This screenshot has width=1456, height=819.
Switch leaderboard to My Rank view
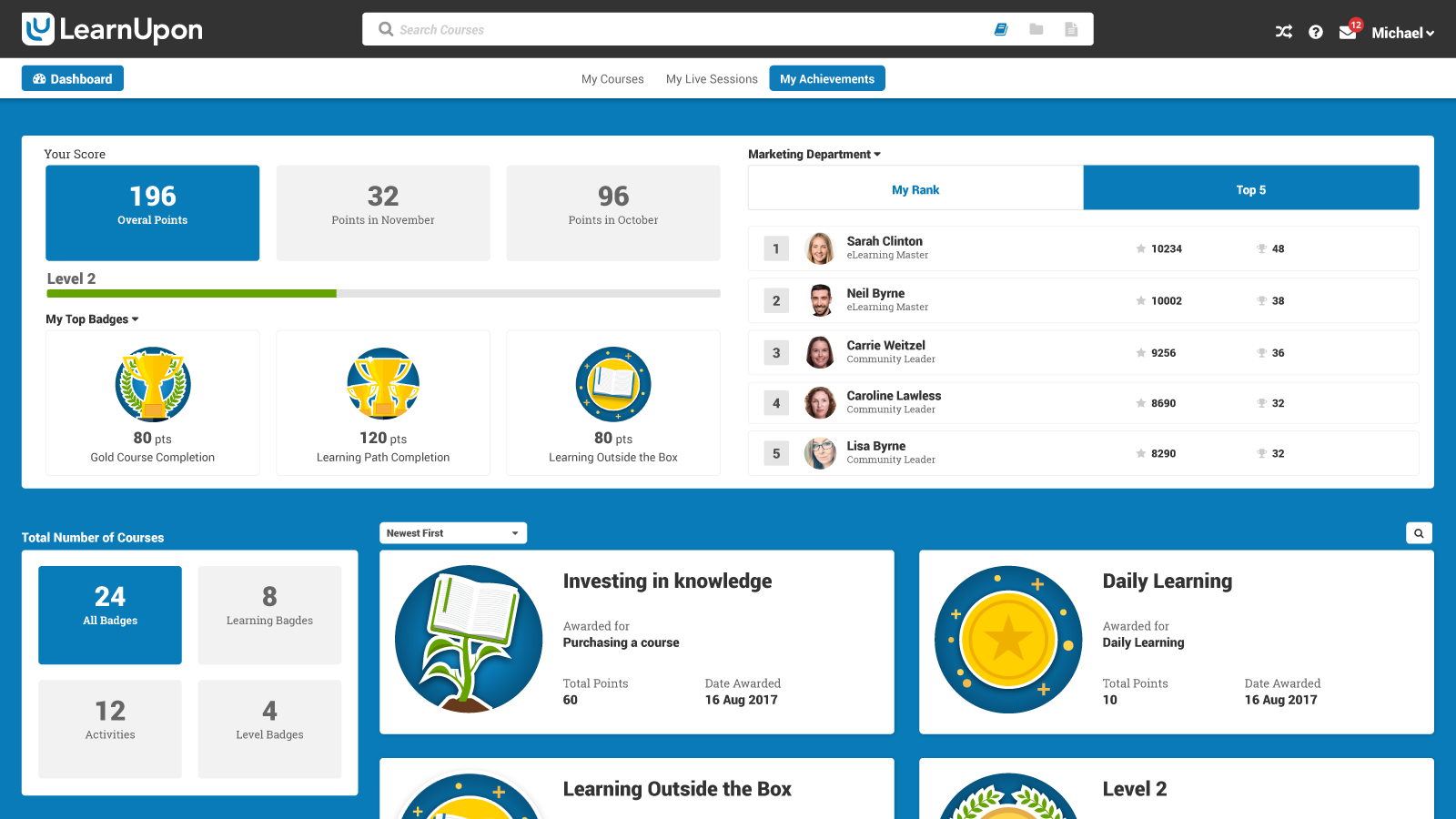pyautogui.click(x=915, y=188)
